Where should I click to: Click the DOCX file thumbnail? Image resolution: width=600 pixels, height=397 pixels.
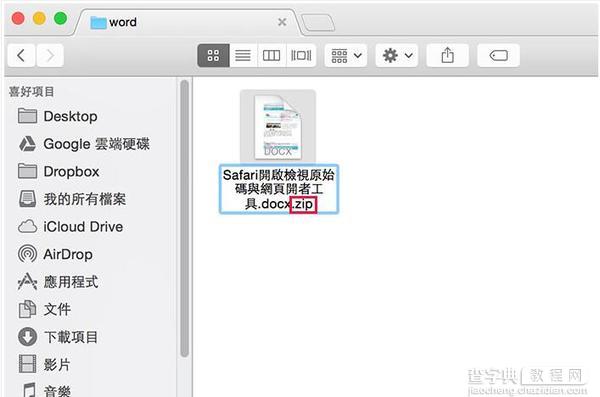[x=278, y=126]
